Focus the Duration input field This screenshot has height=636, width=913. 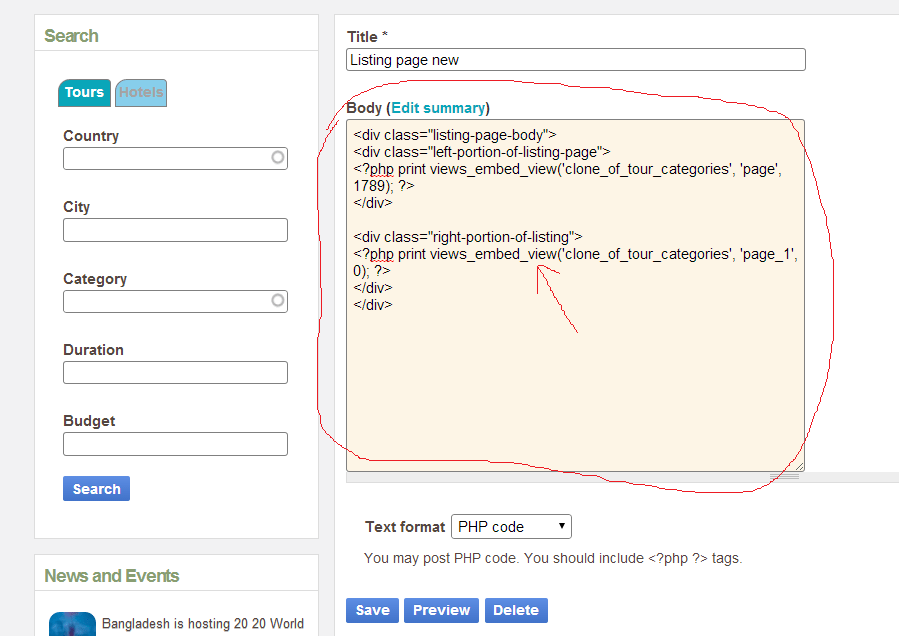tap(175, 372)
